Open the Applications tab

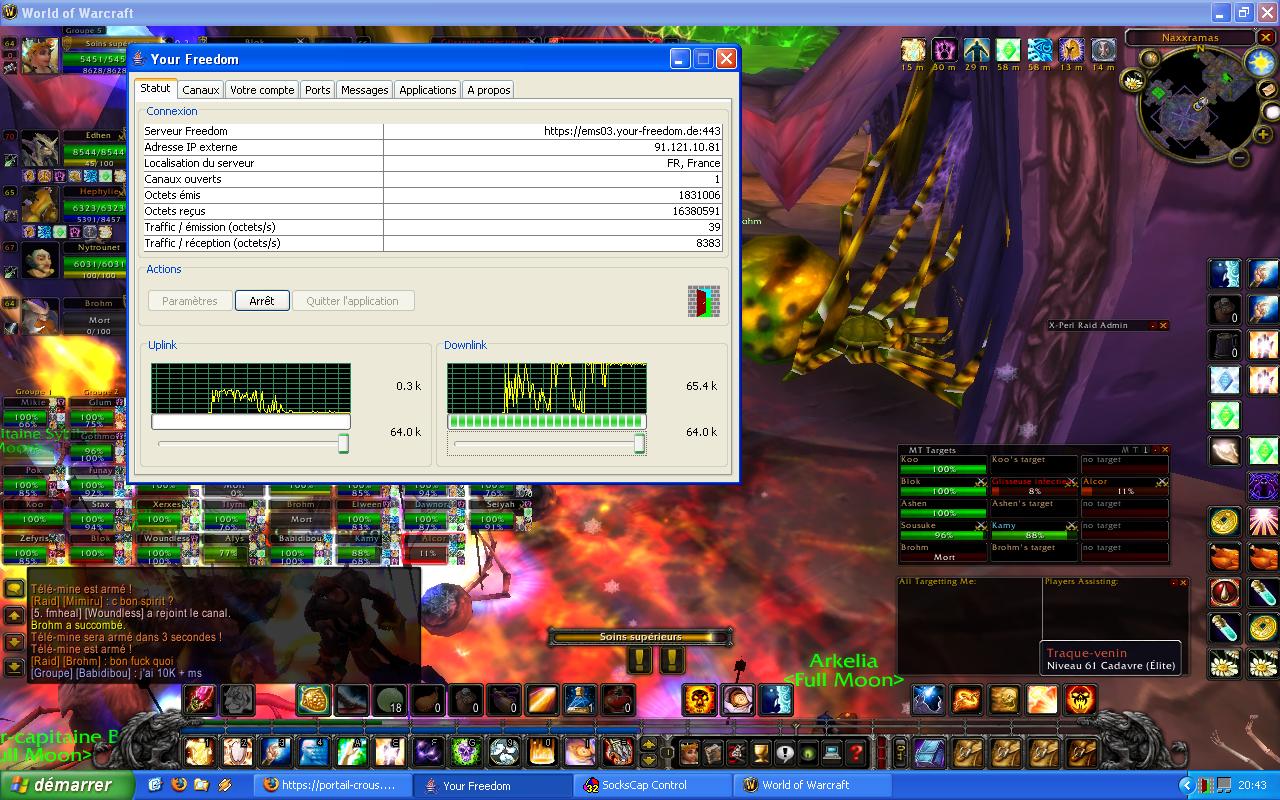[427, 90]
